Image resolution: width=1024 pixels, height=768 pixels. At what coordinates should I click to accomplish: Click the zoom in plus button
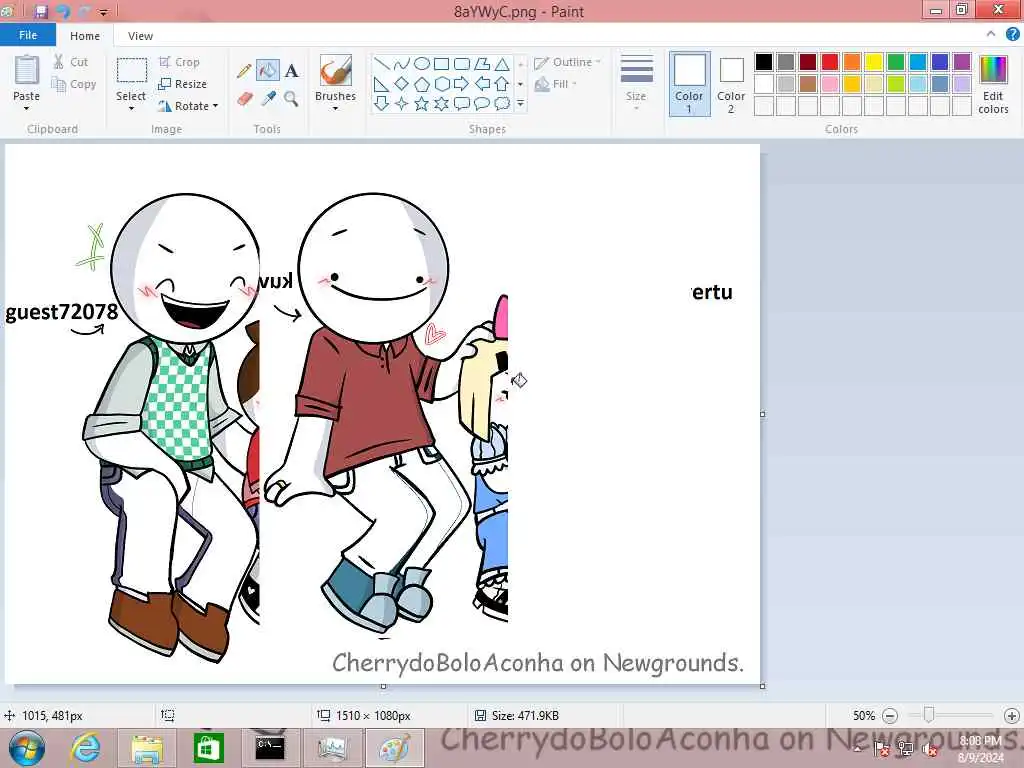1011,716
